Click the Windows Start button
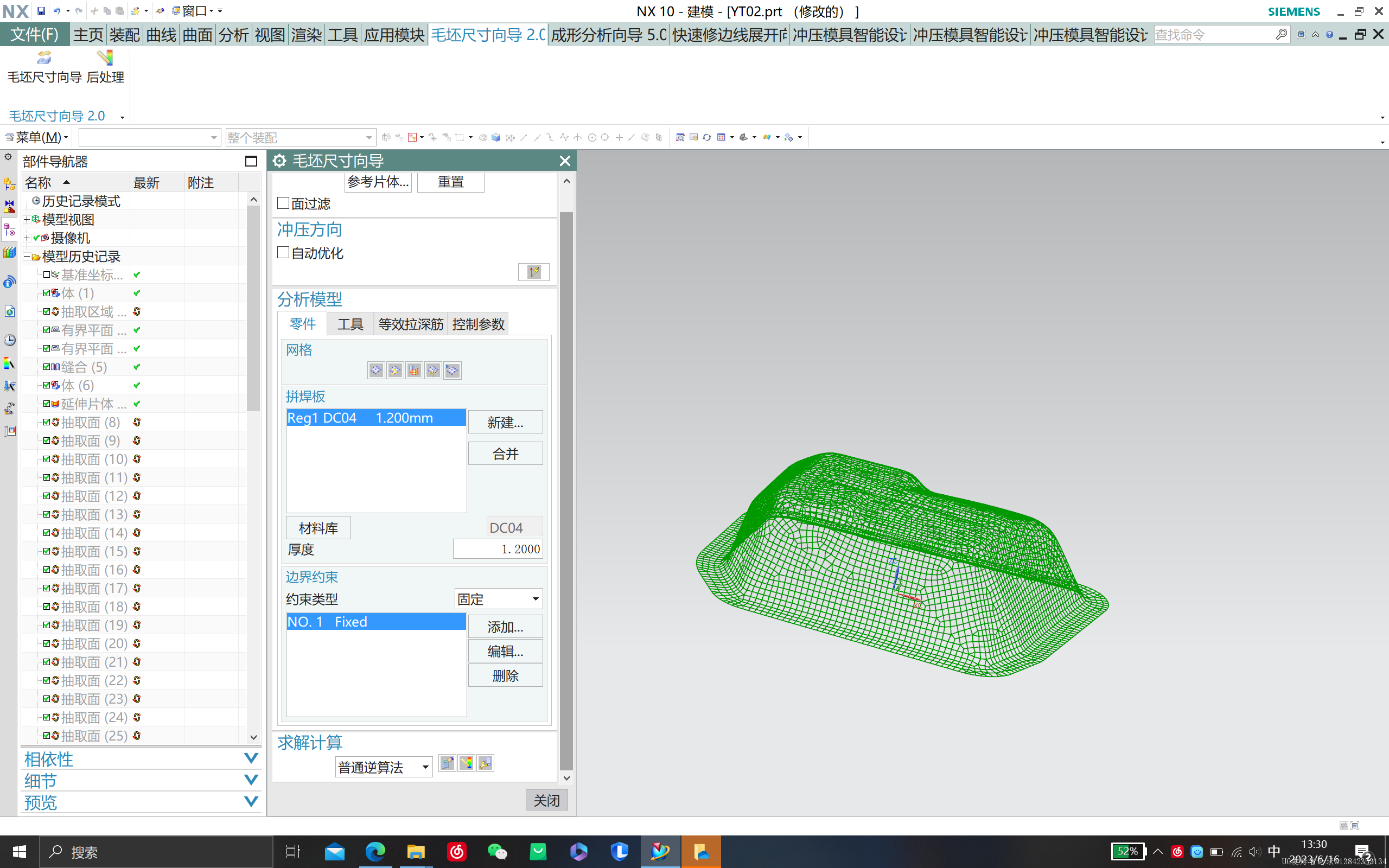The image size is (1389, 868). [20, 851]
